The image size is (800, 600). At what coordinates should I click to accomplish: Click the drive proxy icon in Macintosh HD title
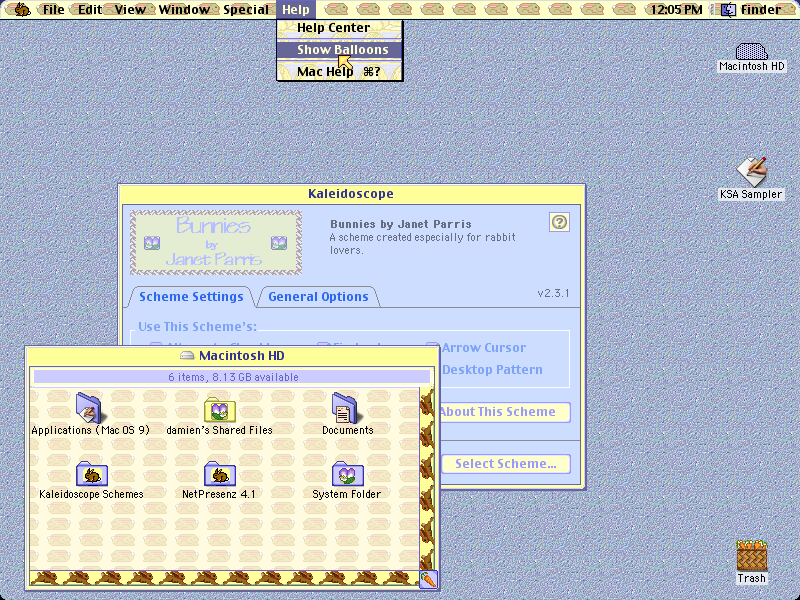click(x=187, y=356)
